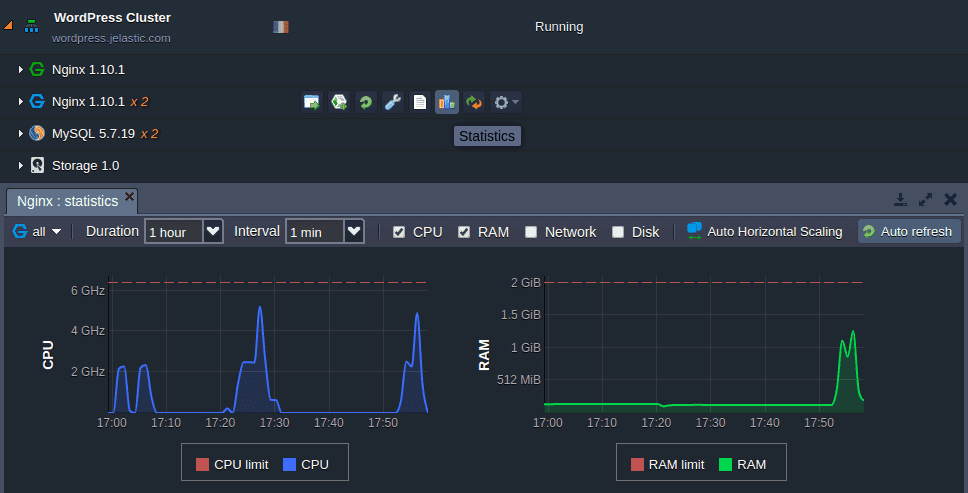This screenshot has height=493, width=968.
Task: Expand the Nginx 1.10.1 x 2 row
Action: tap(20, 102)
